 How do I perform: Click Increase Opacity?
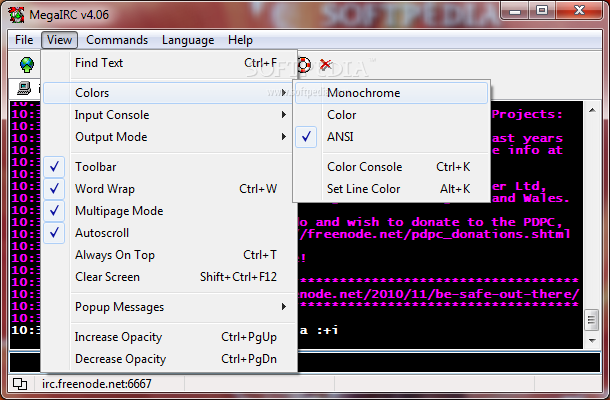point(170,337)
